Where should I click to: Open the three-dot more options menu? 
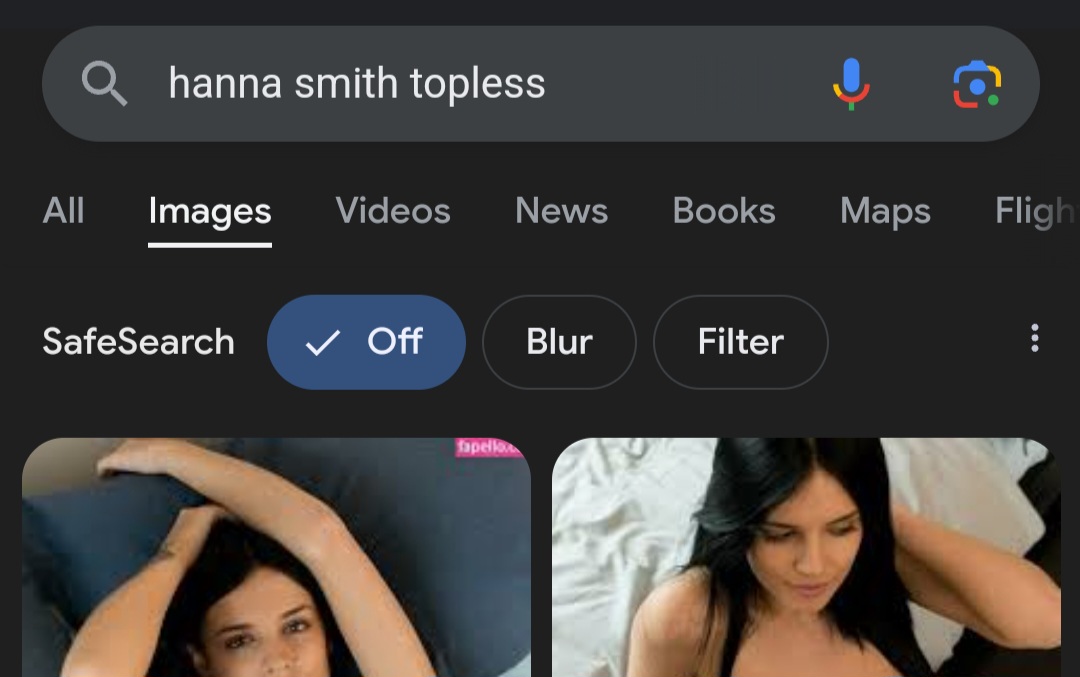[1034, 339]
